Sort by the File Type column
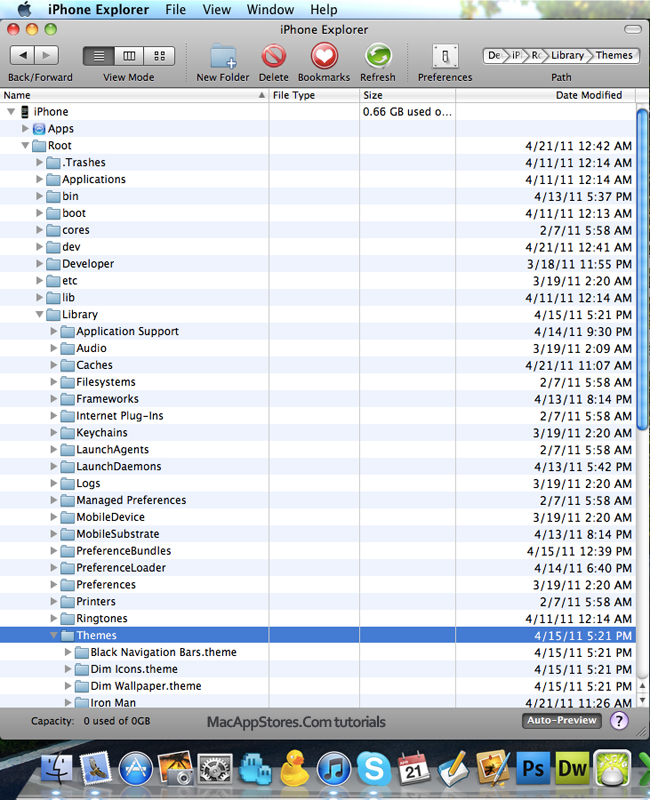 [x=314, y=95]
